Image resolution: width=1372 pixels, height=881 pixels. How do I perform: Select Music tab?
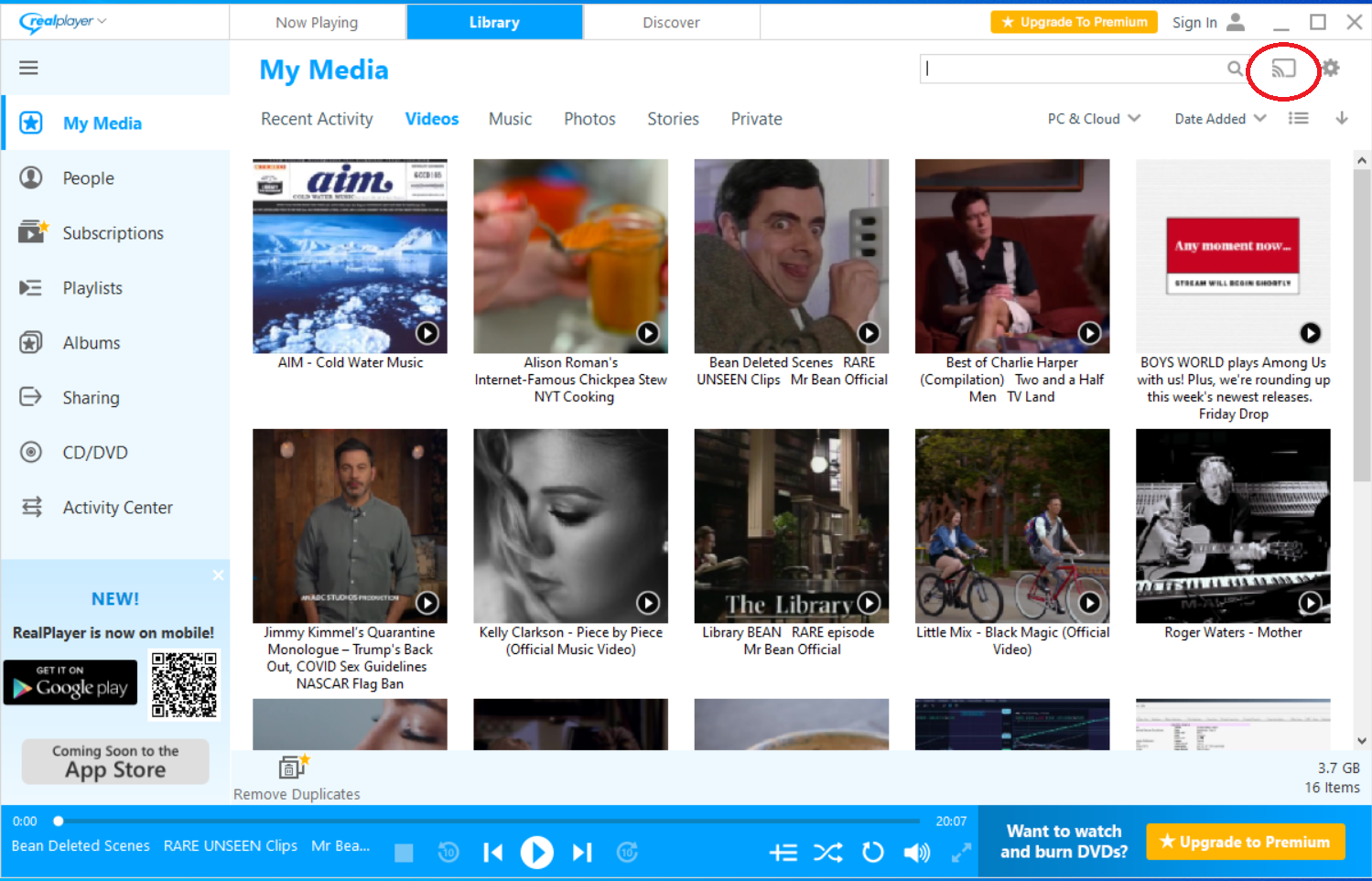[x=510, y=119]
